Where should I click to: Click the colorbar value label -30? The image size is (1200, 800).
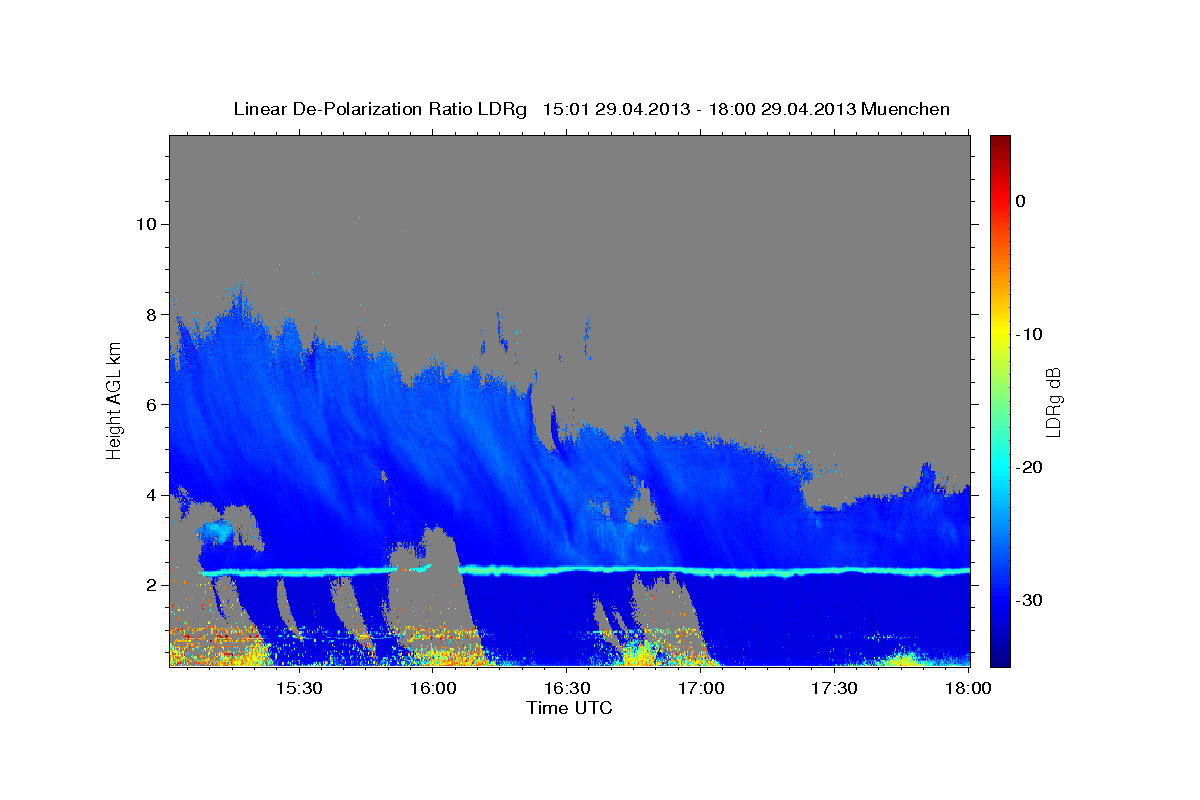[1030, 600]
